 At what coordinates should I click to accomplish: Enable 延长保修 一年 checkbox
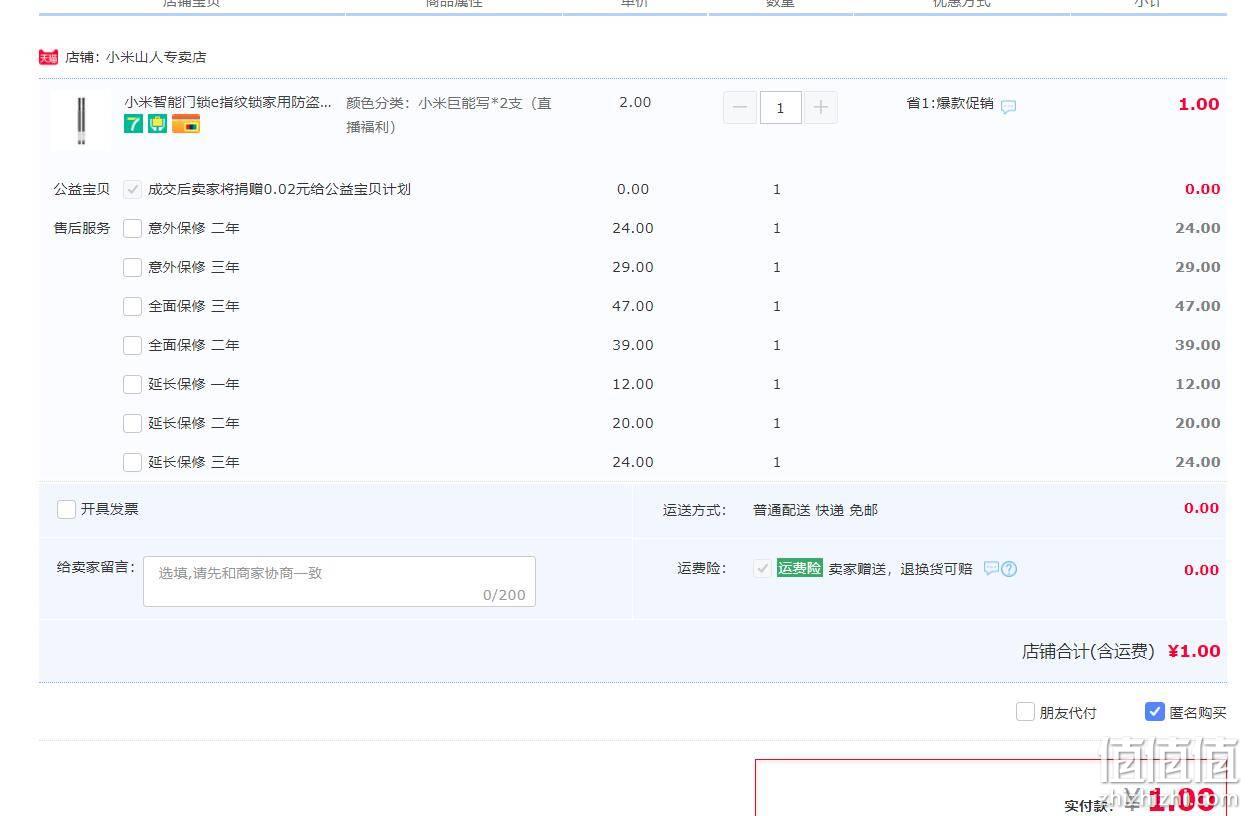coord(132,384)
